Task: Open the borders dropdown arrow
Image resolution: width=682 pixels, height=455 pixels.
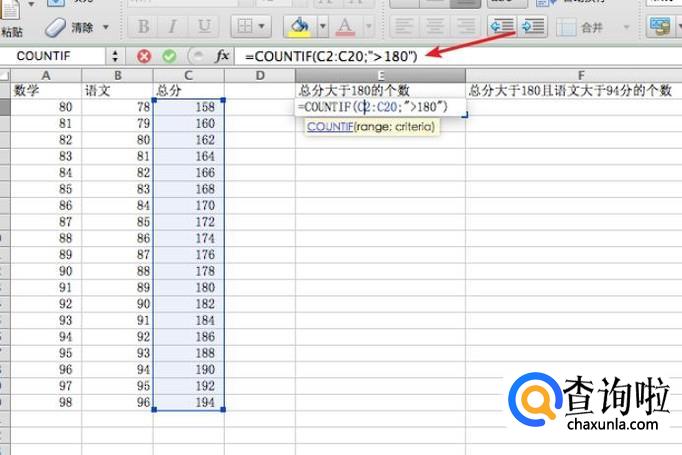Action: [263, 25]
